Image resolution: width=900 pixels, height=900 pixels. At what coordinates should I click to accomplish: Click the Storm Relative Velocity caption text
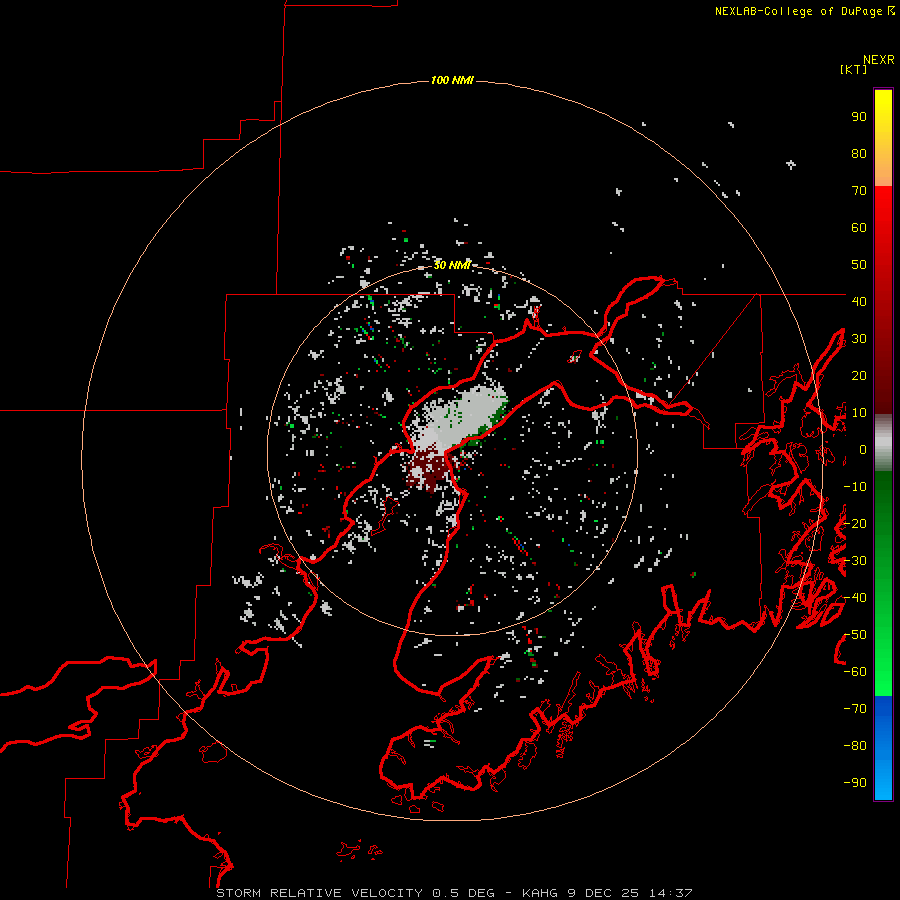click(454, 893)
